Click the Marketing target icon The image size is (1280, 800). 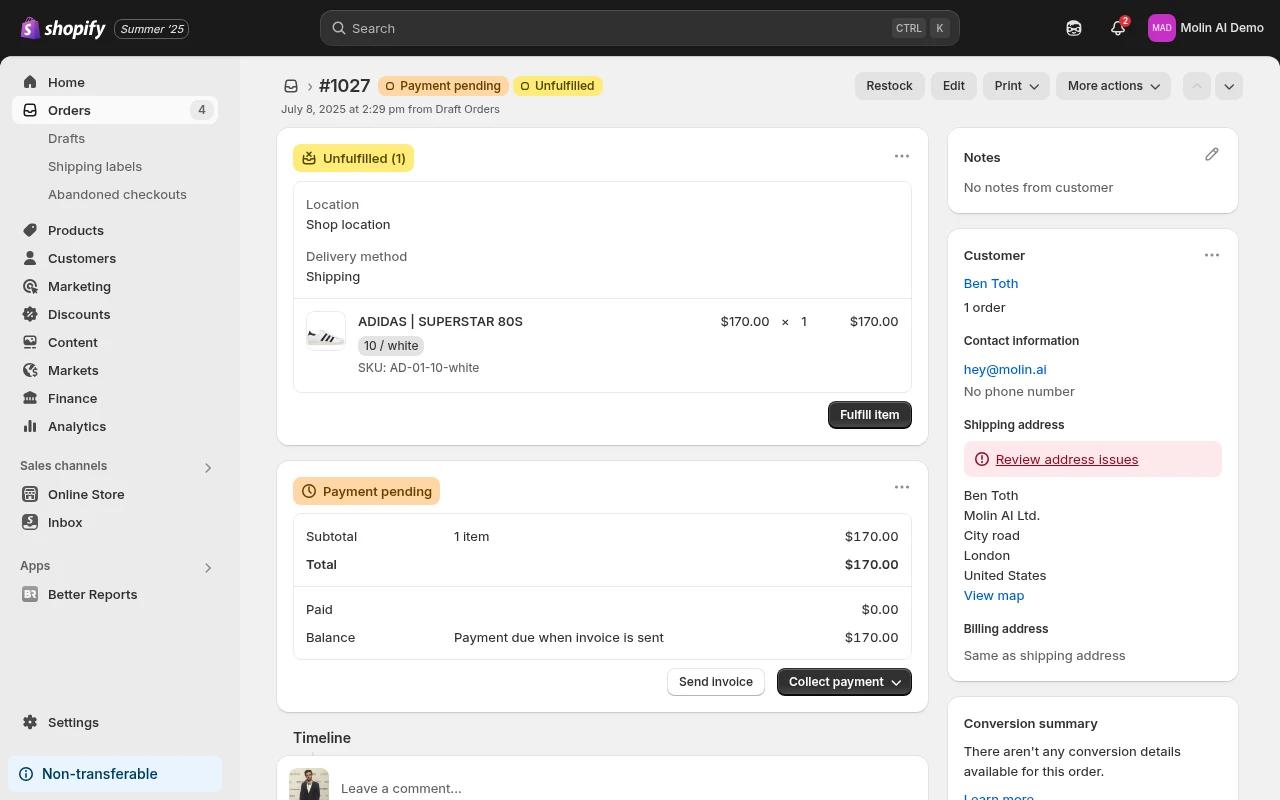click(30, 286)
